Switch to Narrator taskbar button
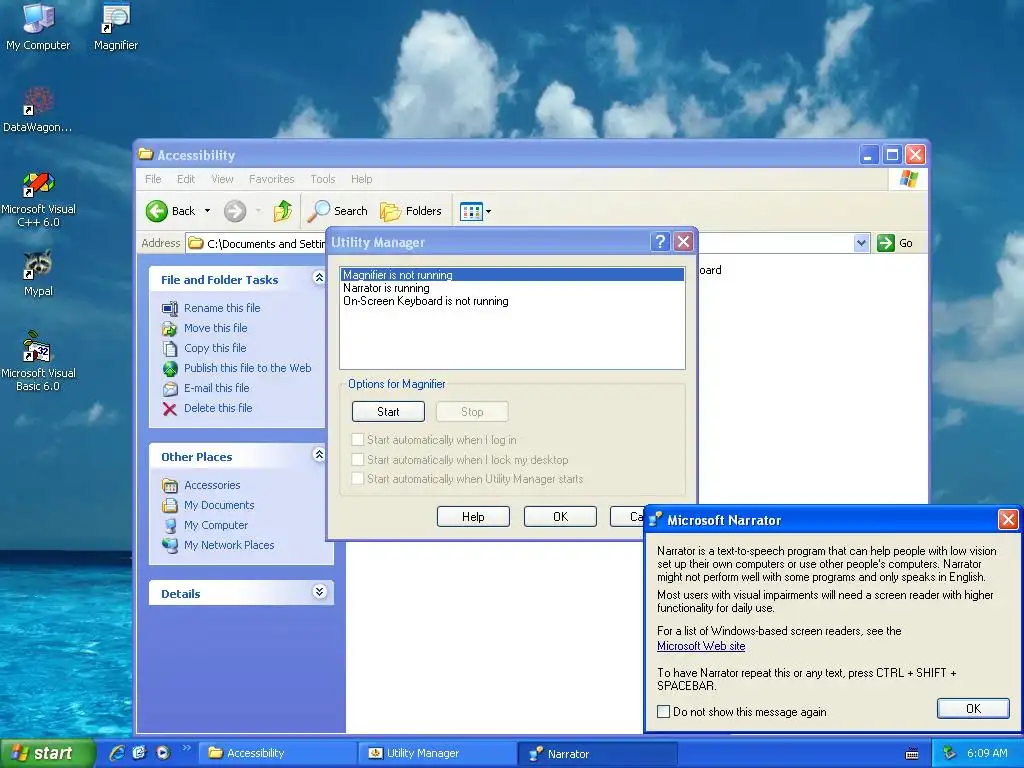The width and height of the screenshot is (1024, 768). pyautogui.click(x=598, y=754)
